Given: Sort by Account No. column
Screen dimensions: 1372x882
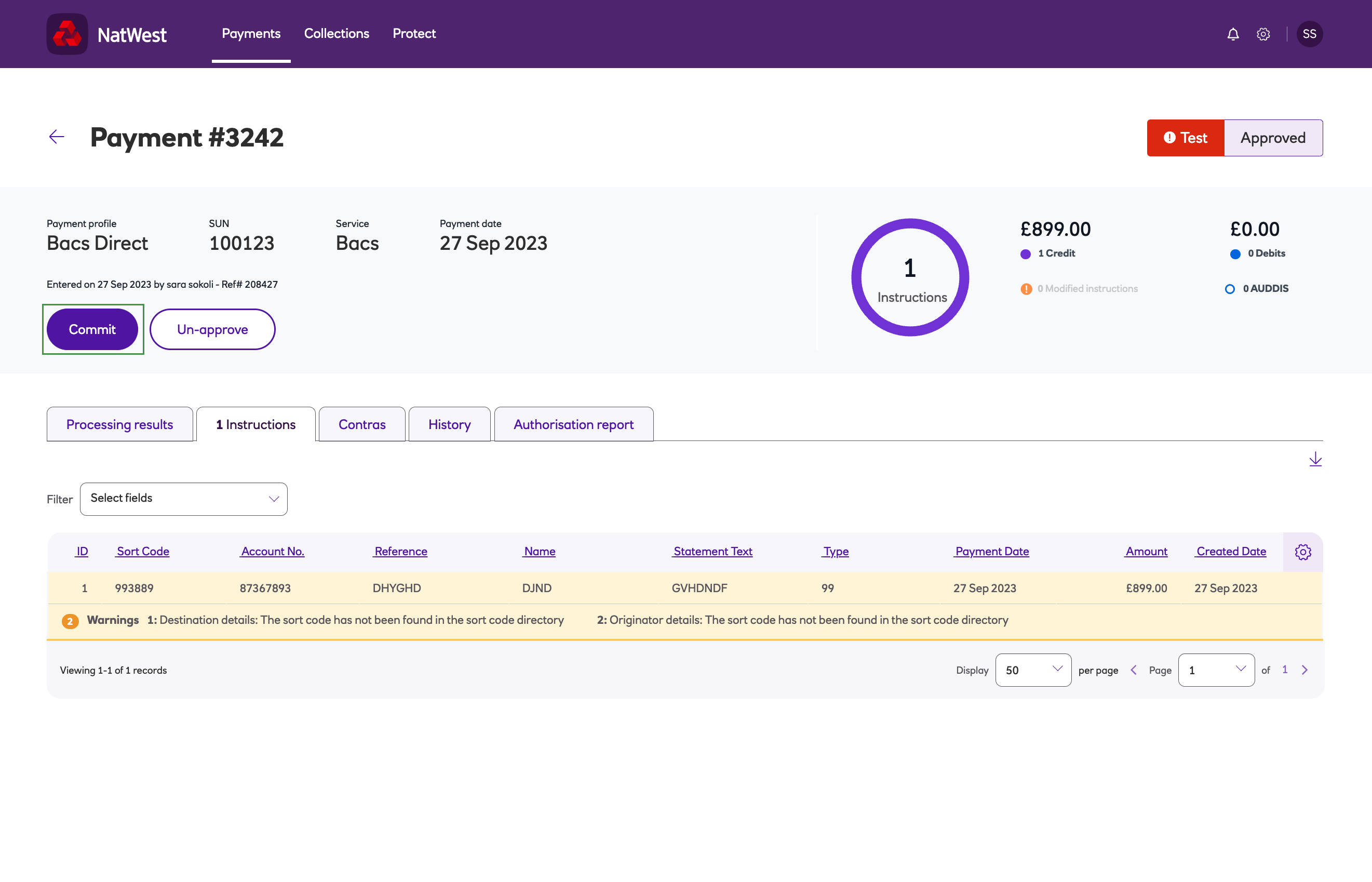Looking at the screenshot, I should pos(272,552).
